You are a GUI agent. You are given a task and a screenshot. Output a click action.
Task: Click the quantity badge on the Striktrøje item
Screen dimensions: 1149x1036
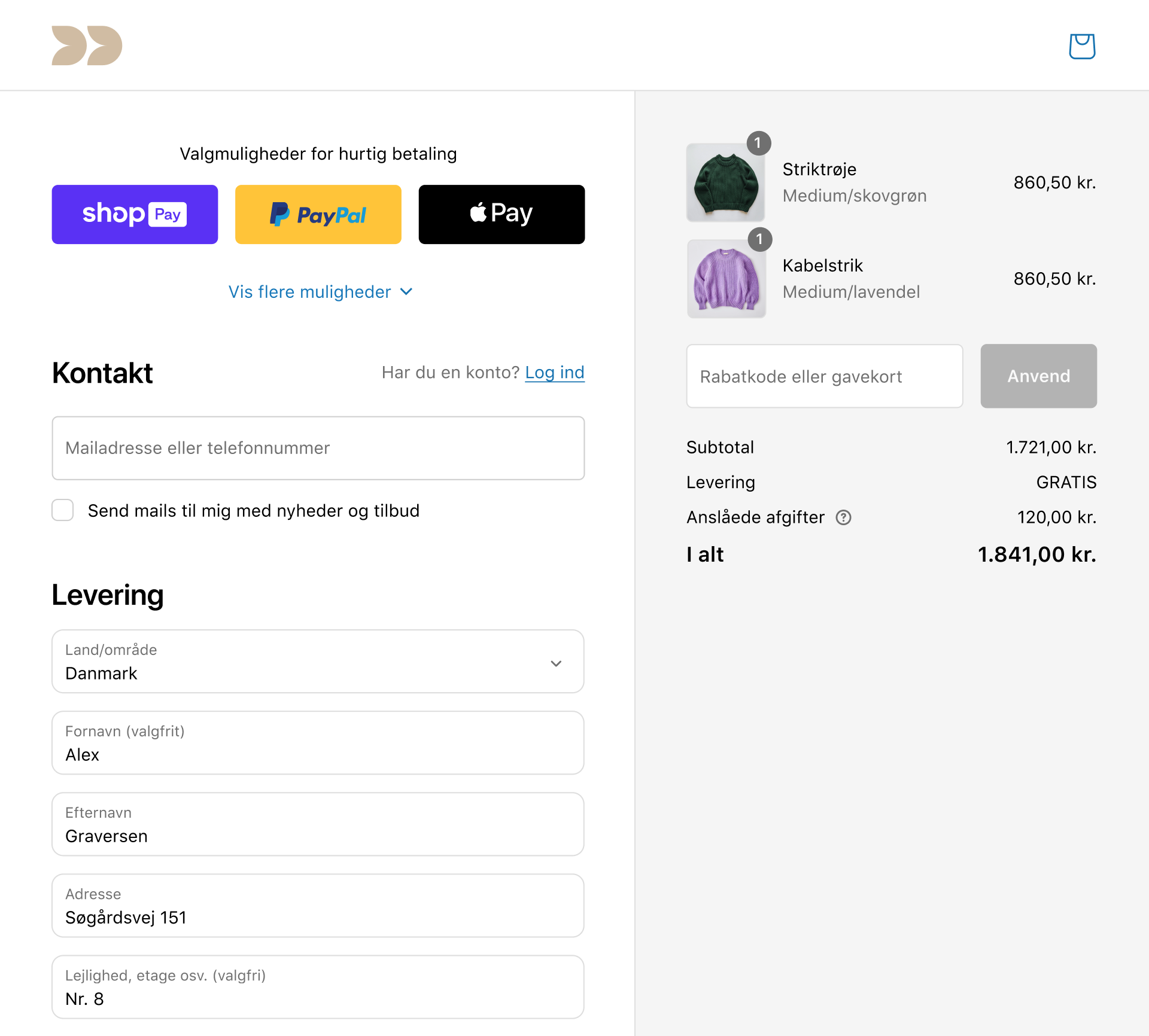(758, 143)
